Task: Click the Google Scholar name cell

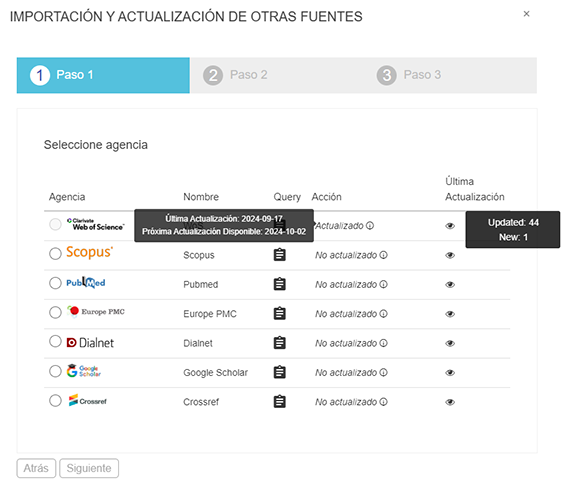Action: click(216, 372)
